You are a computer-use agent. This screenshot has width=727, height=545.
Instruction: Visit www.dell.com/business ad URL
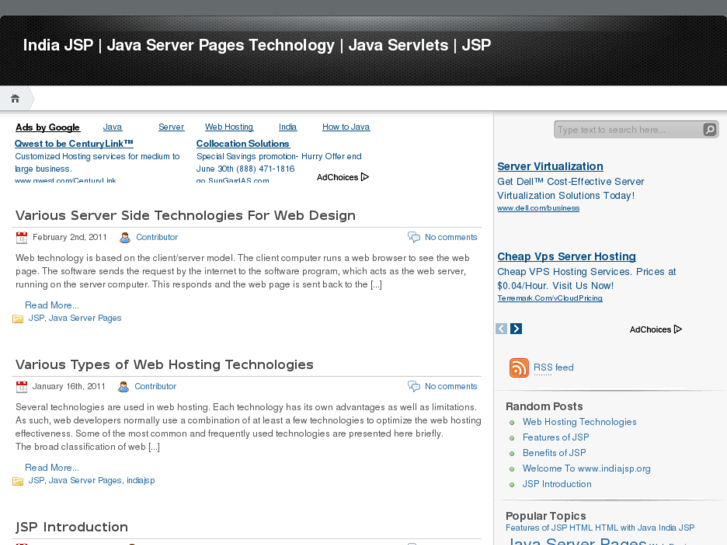pyautogui.click(x=538, y=208)
